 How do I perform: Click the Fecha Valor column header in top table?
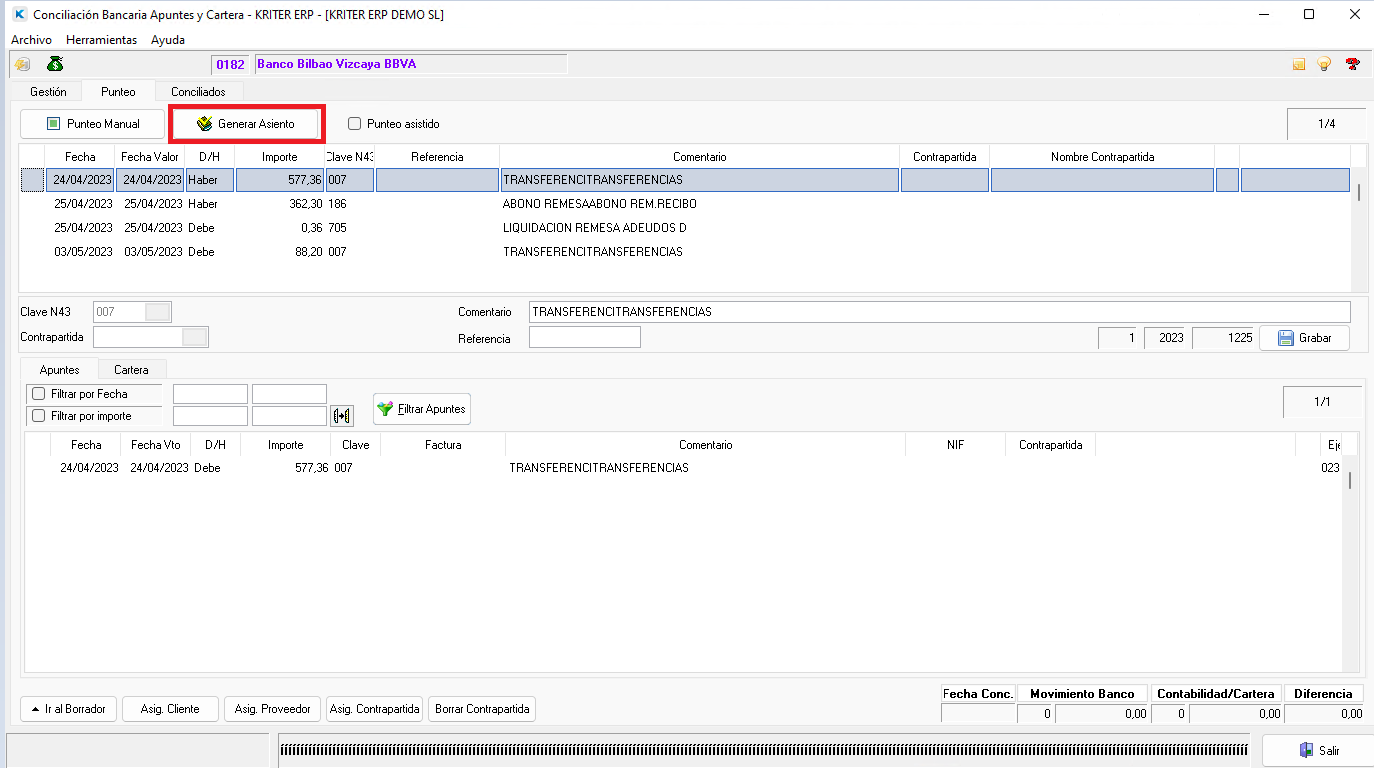click(150, 157)
